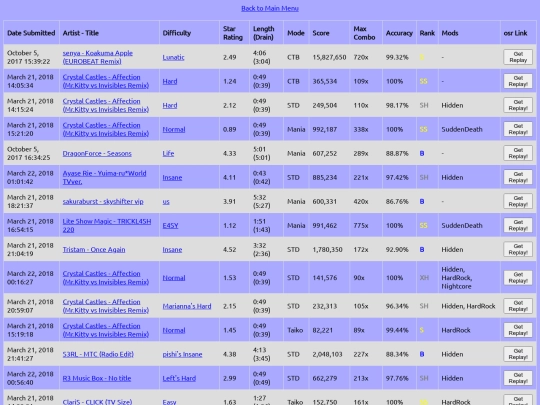Open DragonForce - Seasons link
540x405 pixels.
(x=97, y=154)
